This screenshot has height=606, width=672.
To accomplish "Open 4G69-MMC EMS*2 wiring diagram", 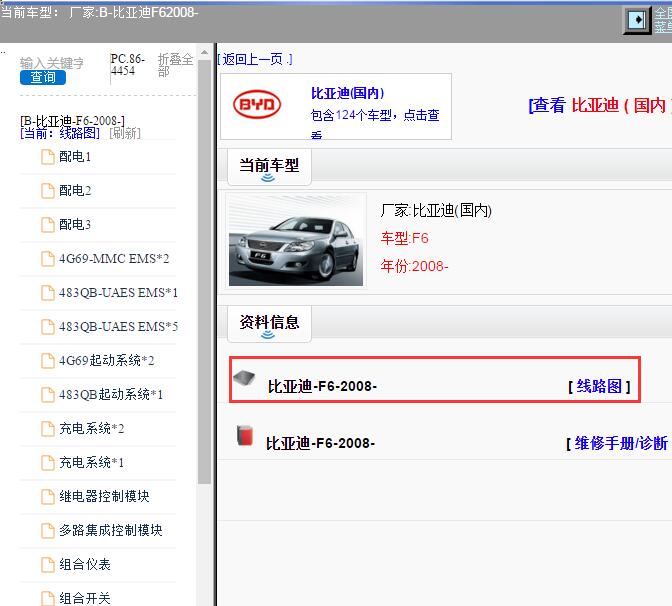I will (x=114, y=259).
